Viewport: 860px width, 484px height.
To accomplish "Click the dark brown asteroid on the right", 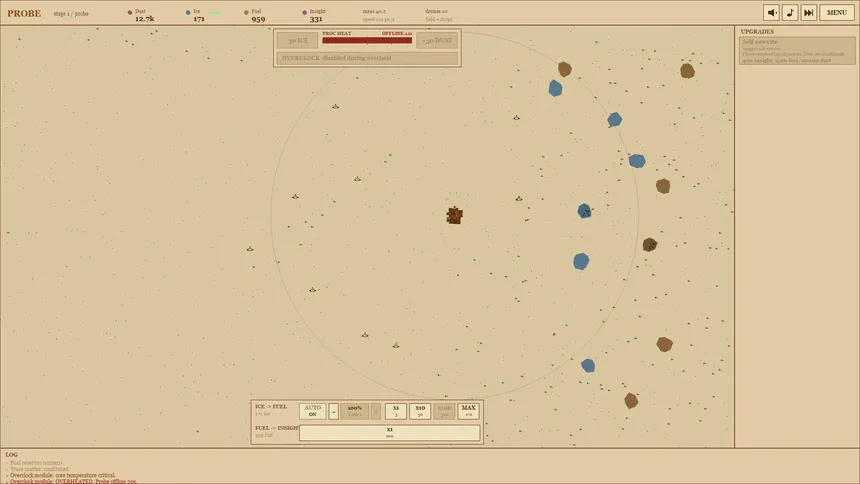I will pyautogui.click(x=650, y=245).
